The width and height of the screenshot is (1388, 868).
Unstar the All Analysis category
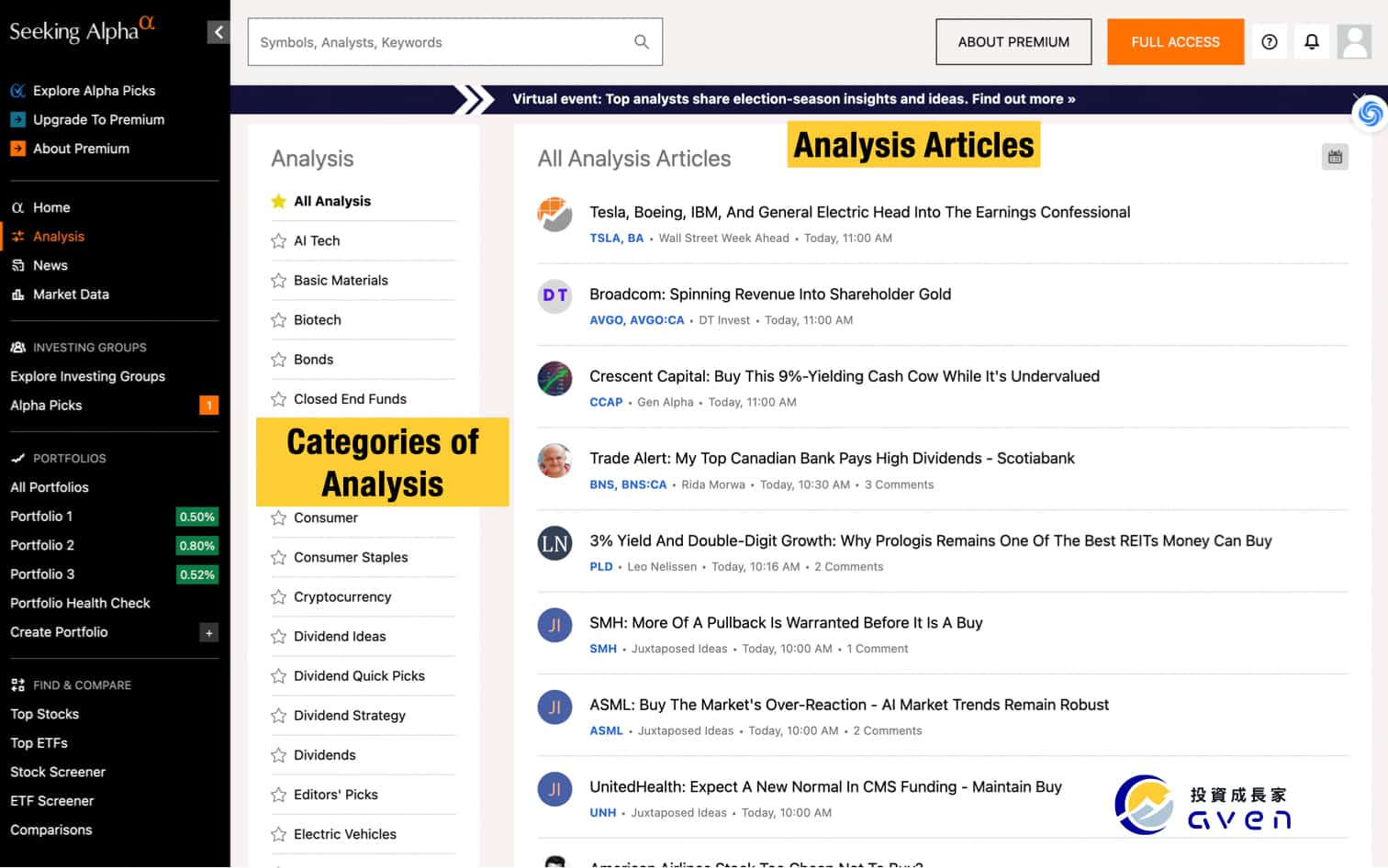[279, 201]
